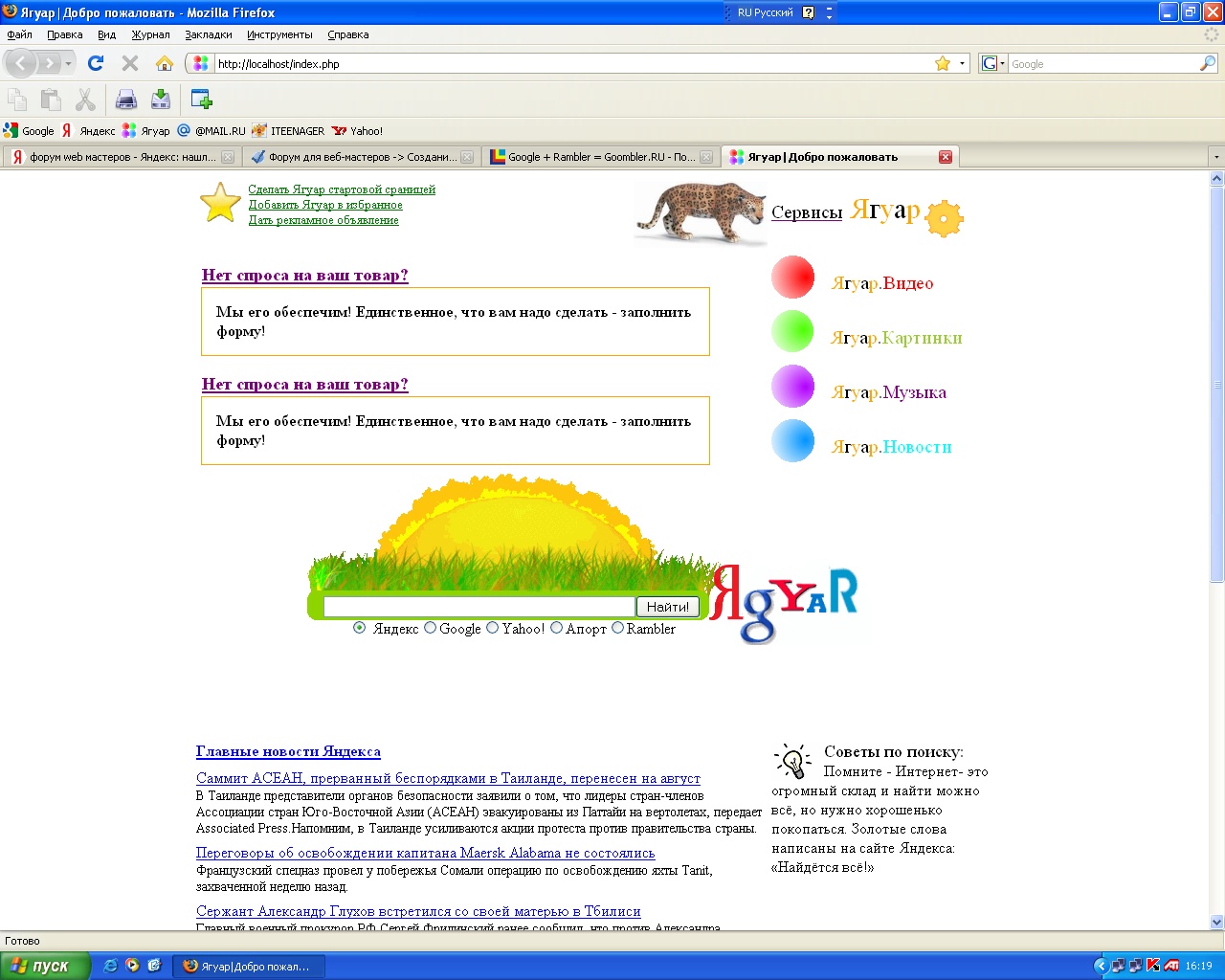Open the list all tabs dropdown

(x=1216, y=157)
